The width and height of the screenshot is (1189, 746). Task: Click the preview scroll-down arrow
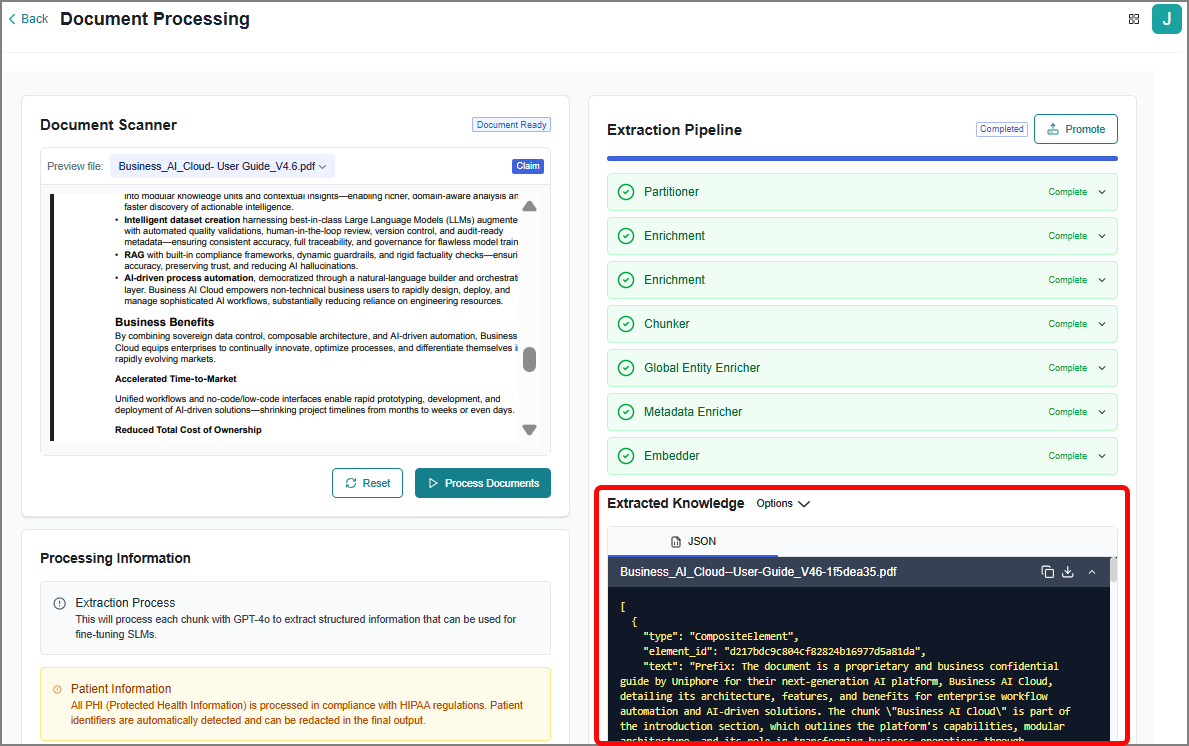point(529,430)
